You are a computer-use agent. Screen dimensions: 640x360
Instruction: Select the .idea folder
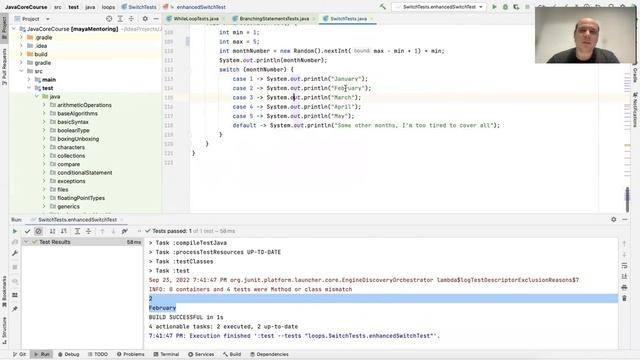[41, 46]
